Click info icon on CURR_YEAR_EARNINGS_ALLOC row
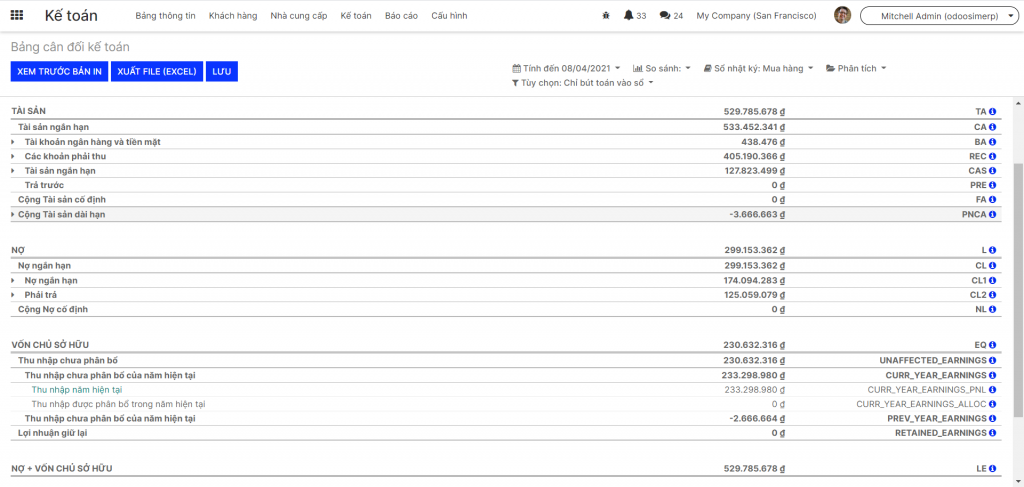Viewport: 1024px width, 487px height. 993,404
